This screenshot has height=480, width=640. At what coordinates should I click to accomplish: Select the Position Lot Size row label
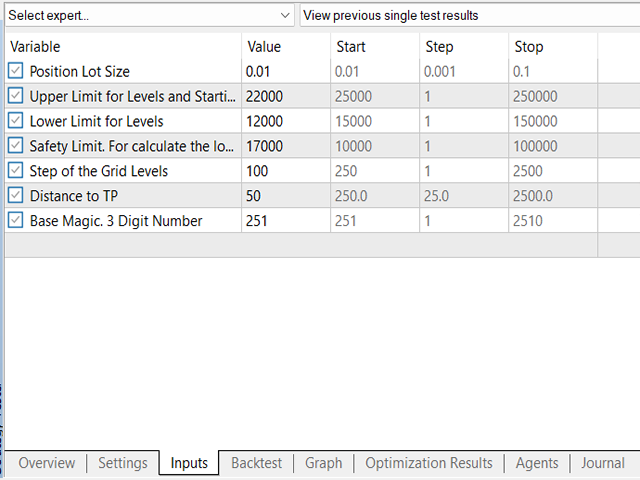pyautogui.click(x=80, y=71)
